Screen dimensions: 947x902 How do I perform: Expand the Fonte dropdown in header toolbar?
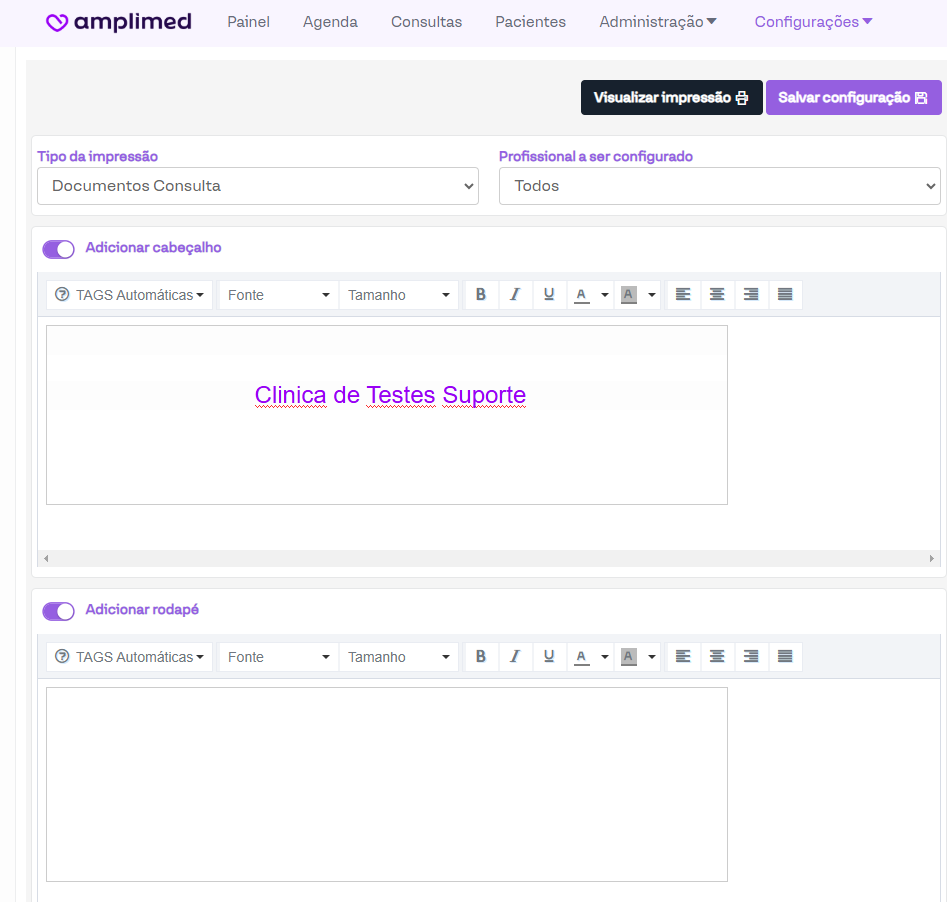[x=278, y=295]
